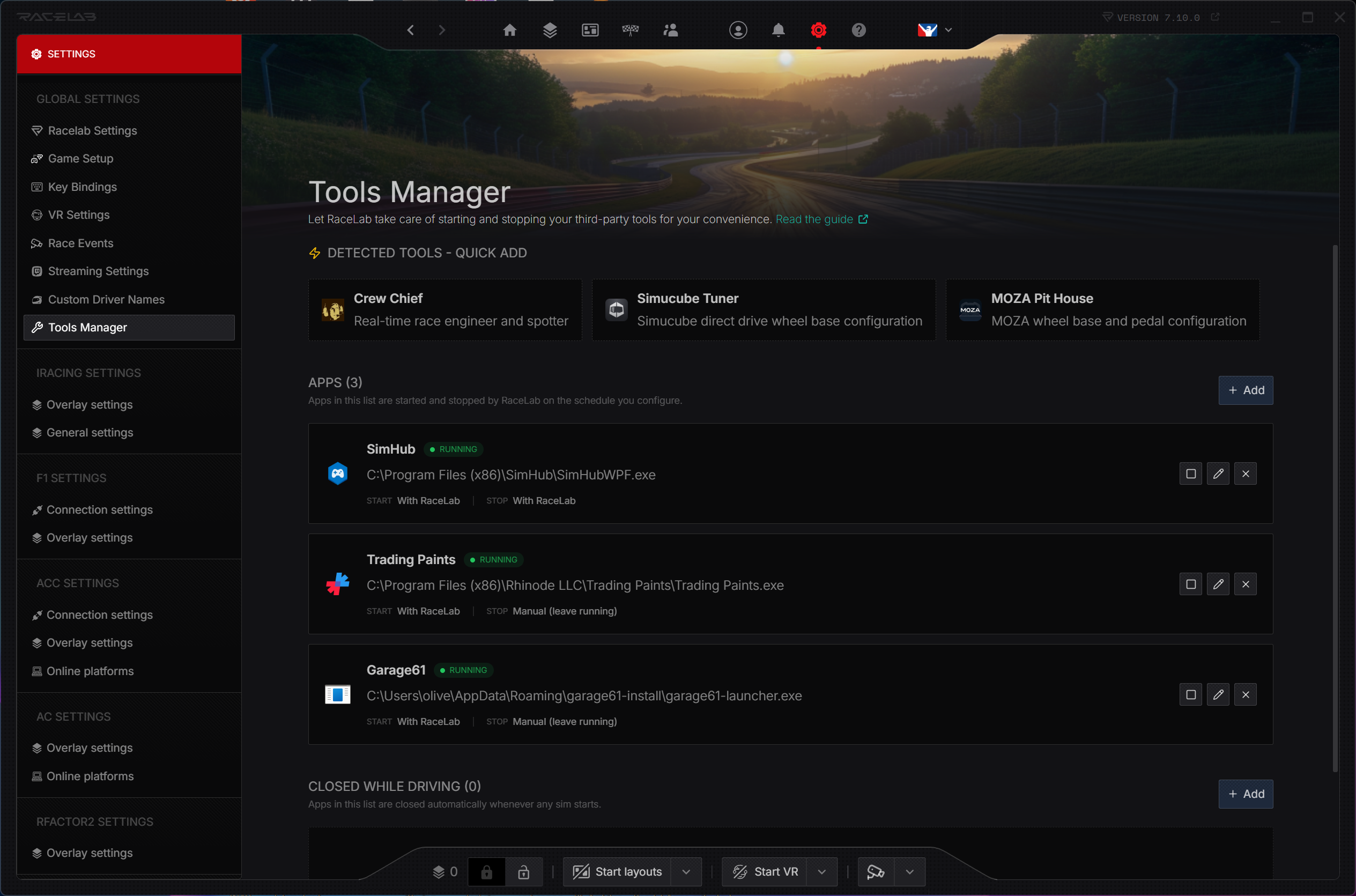The width and height of the screenshot is (1356, 896).
Task: Open F1 Overlay settings
Action: point(129,538)
